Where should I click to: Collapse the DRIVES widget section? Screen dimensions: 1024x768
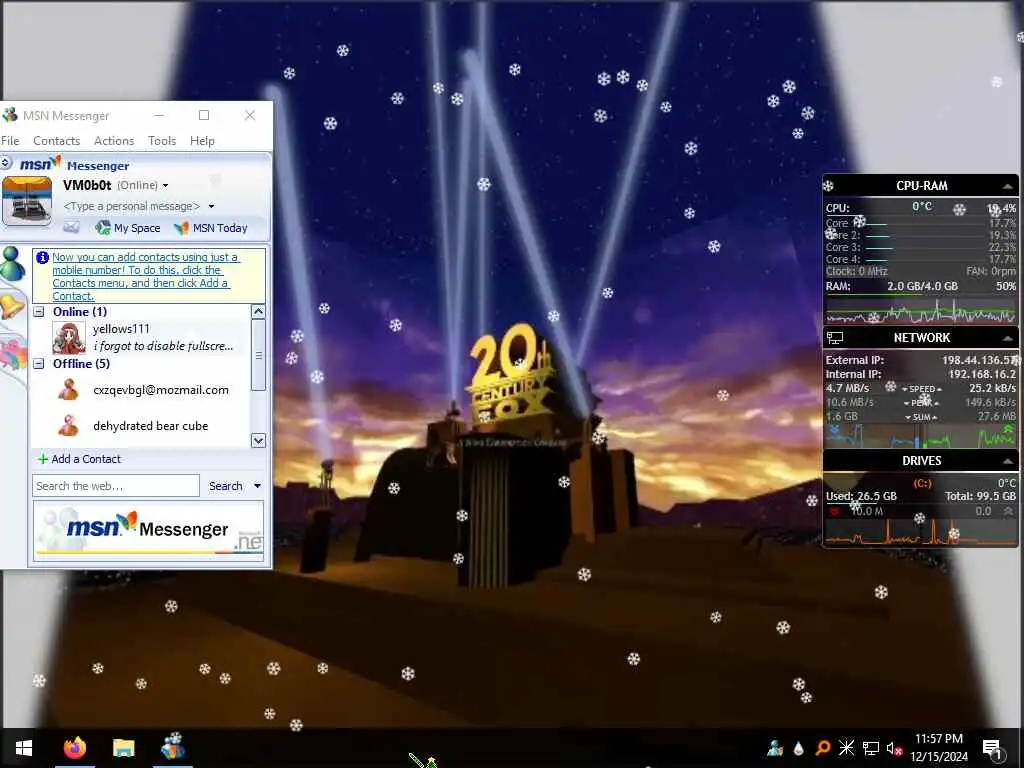tap(1008, 461)
